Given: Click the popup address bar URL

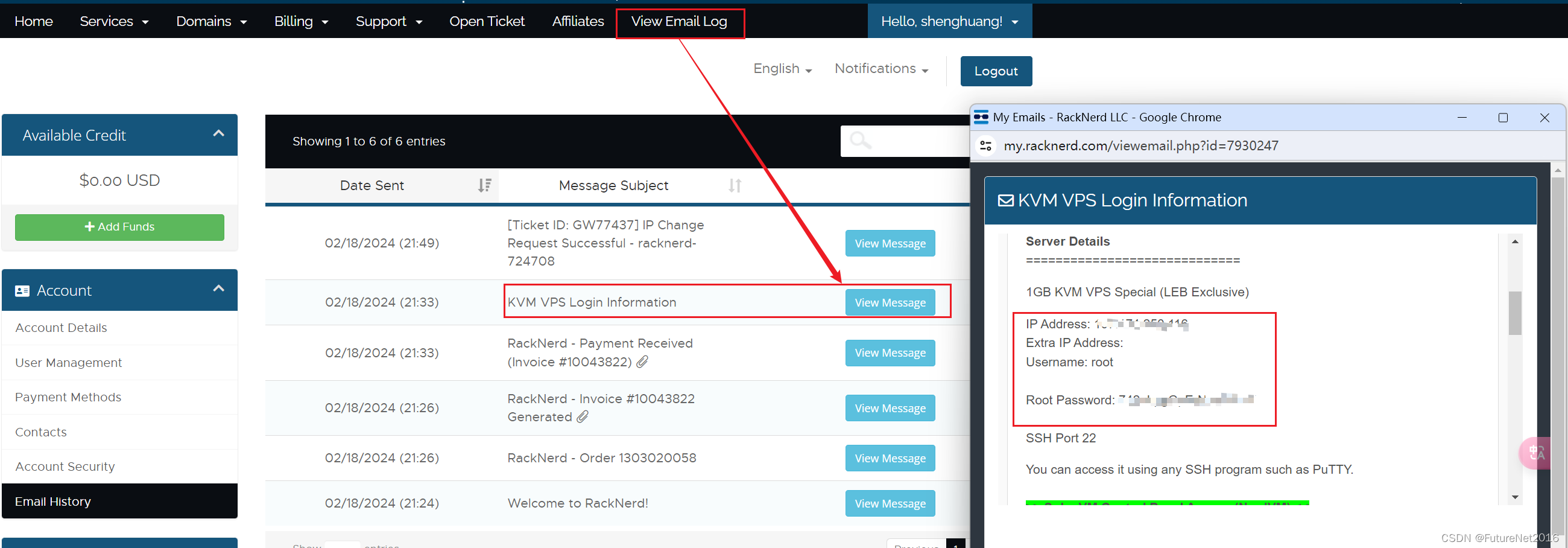Looking at the screenshot, I should [1140, 145].
